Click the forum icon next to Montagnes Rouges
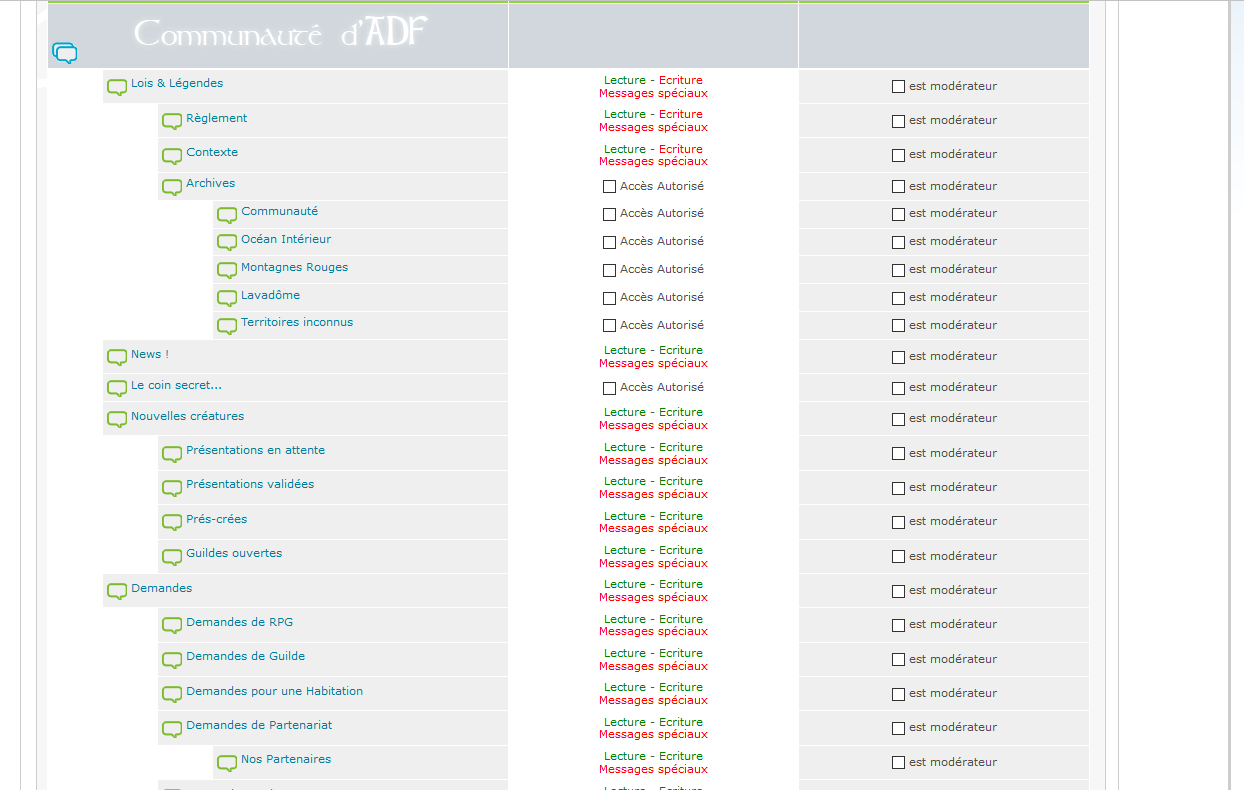This screenshot has width=1244, height=790. (x=227, y=272)
